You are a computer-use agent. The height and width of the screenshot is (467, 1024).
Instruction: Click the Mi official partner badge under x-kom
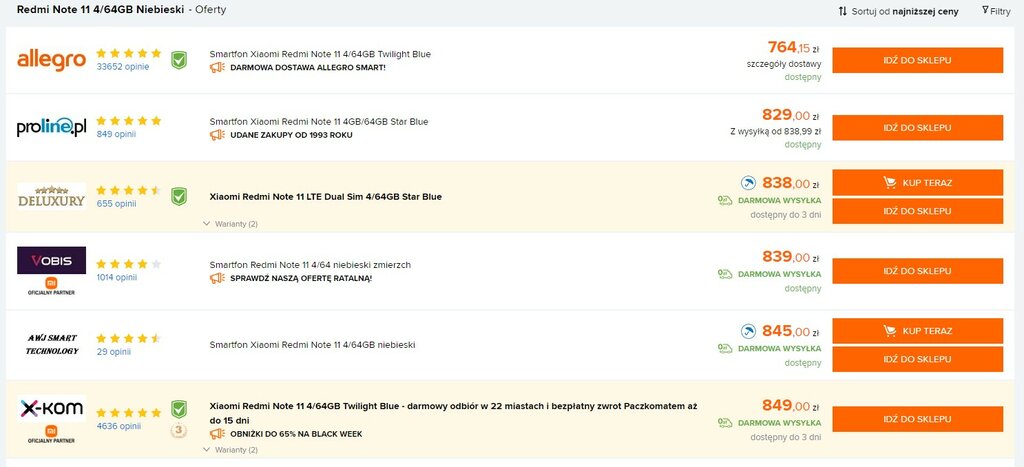pos(52,434)
